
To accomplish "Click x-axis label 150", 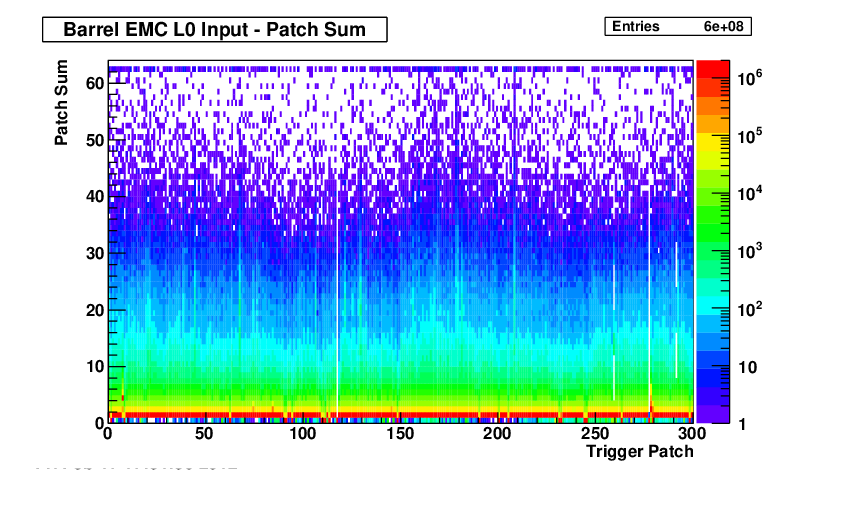I will pos(400,434).
